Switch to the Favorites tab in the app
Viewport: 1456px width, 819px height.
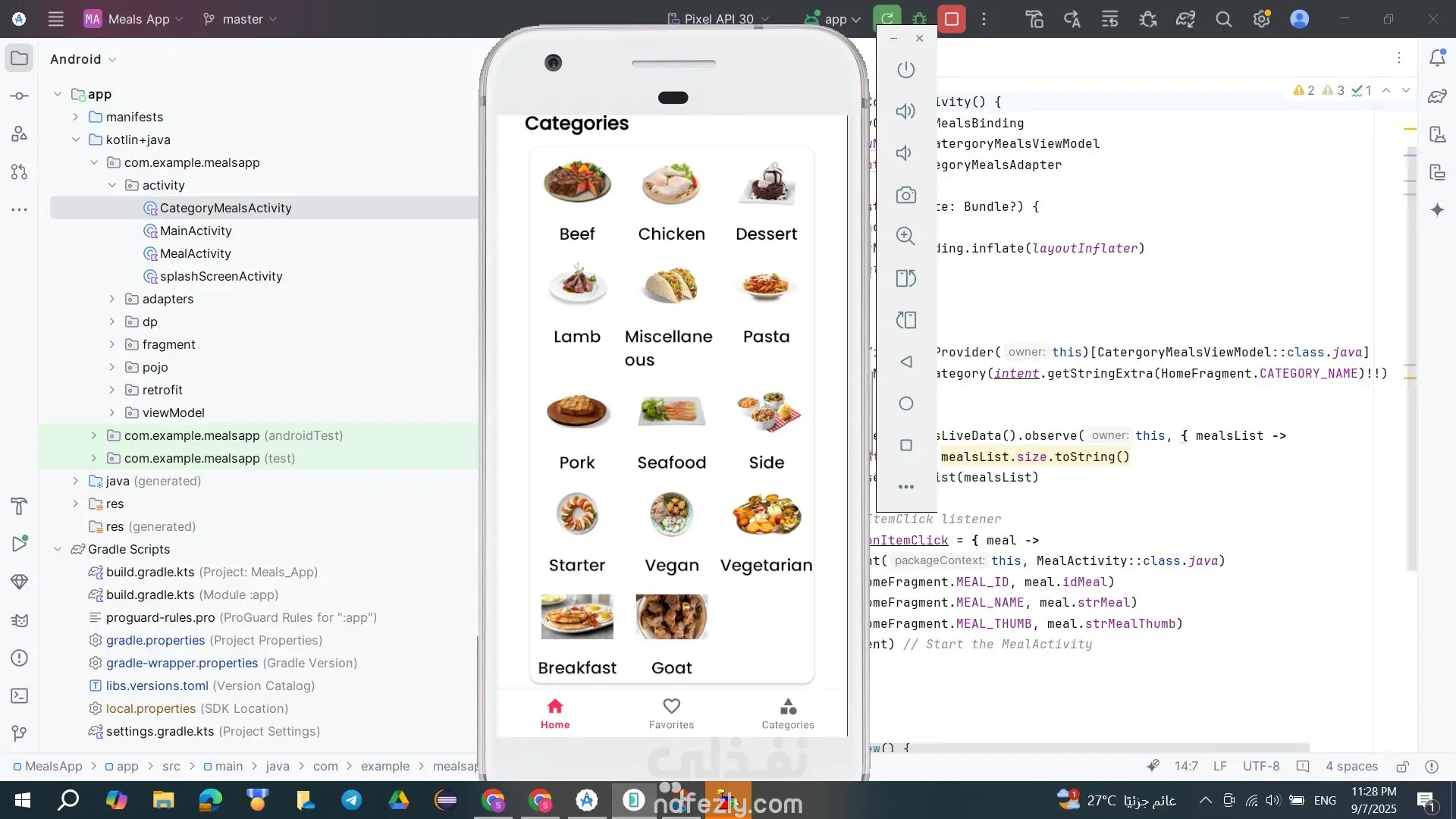tap(671, 713)
